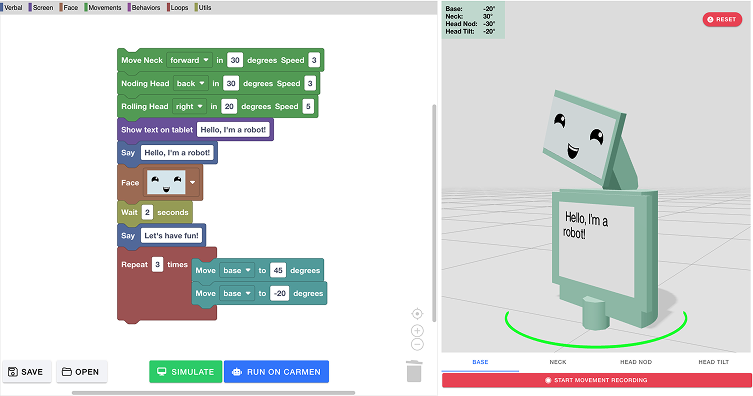This screenshot has width=753, height=396.
Task: Click Say 'Let's have fun!' field
Action: tap(171, 235)
